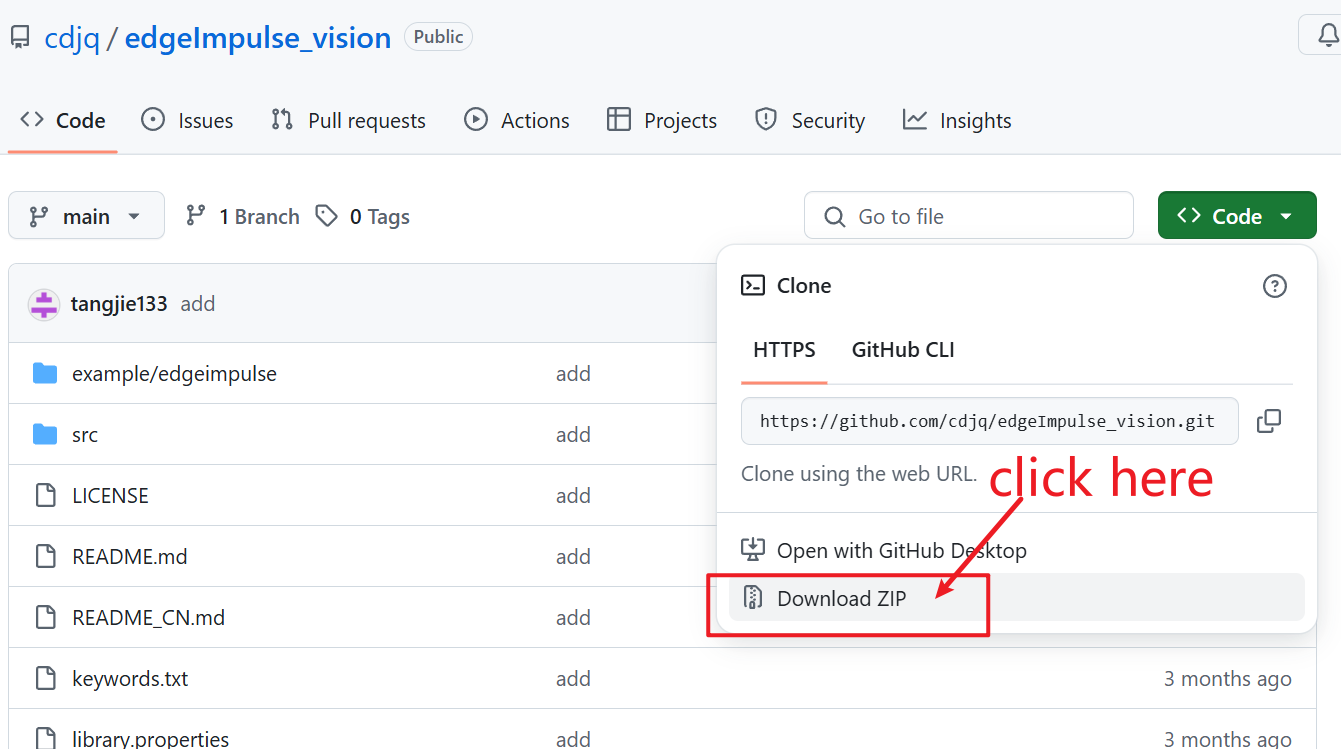
Task: Open the tangjie133 author link
Action: tap(119, 304)
